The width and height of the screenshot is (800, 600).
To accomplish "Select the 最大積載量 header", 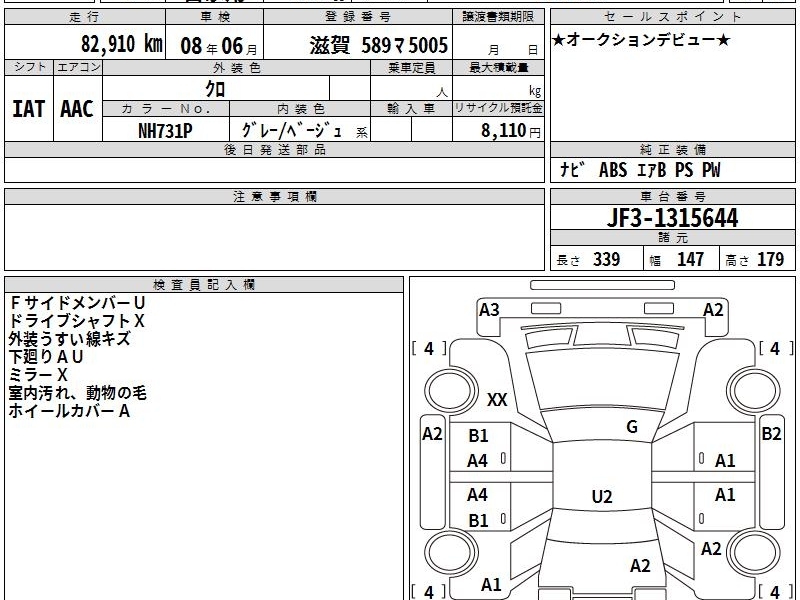I will point(498,67).
